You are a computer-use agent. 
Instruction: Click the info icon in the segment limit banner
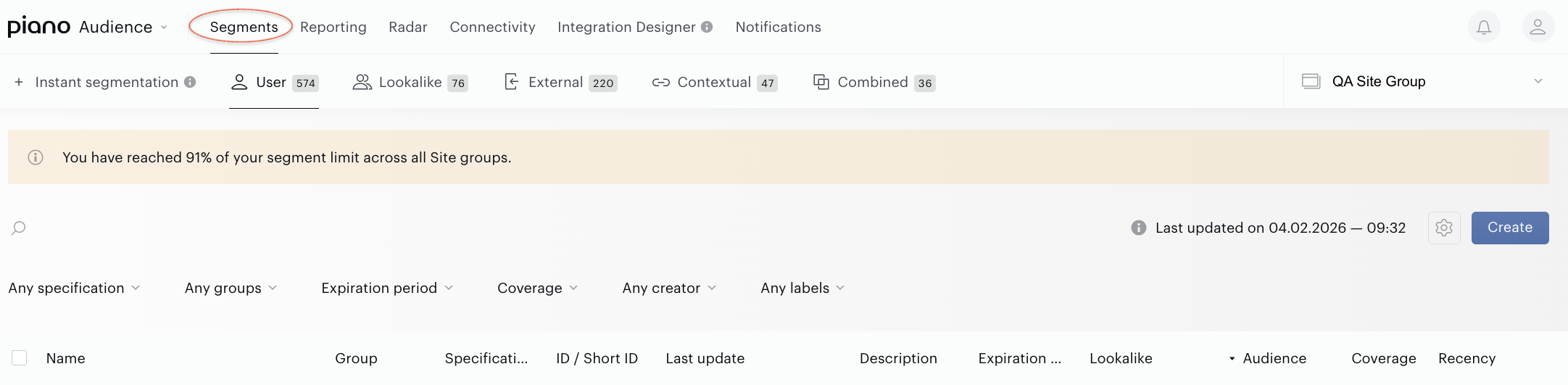[x=36, y=157]
